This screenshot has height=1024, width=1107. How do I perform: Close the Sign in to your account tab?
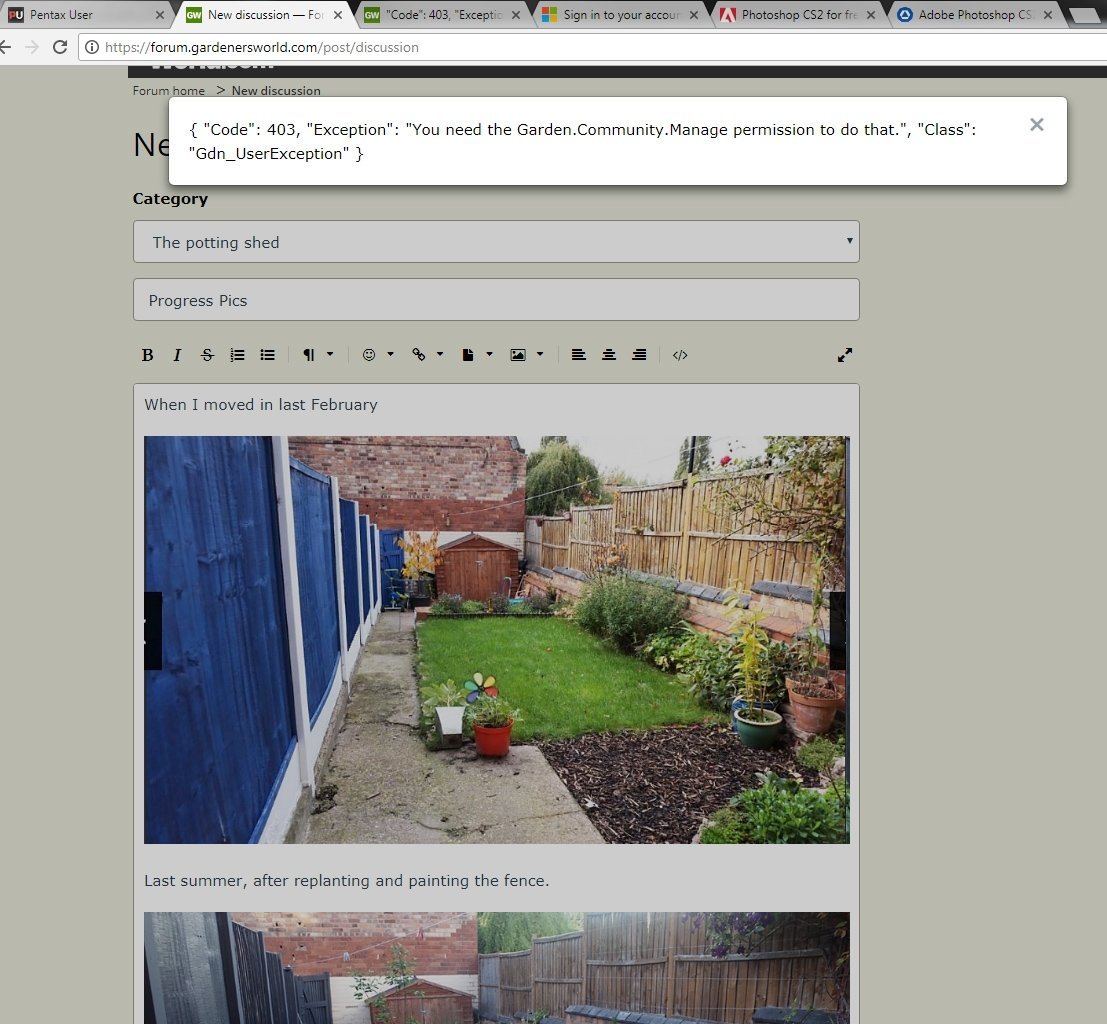click(x=694, y=15)
